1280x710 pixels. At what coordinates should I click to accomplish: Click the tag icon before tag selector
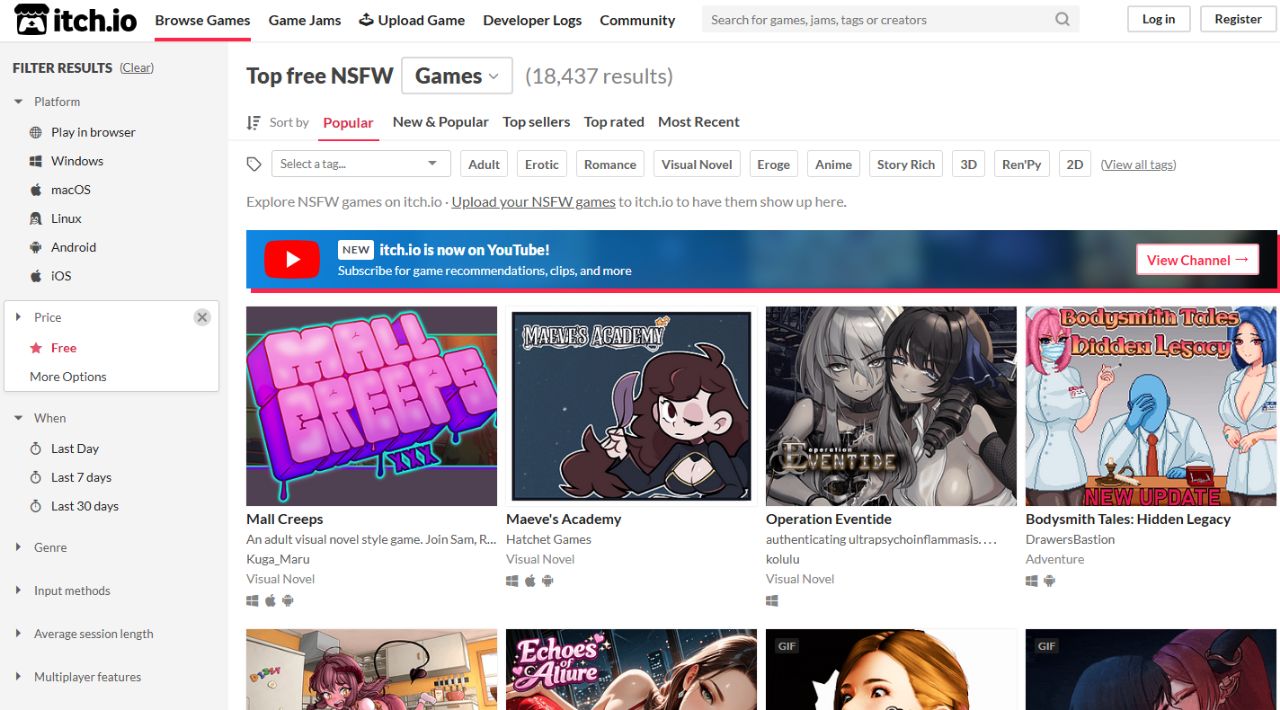(x=254, y=164)
